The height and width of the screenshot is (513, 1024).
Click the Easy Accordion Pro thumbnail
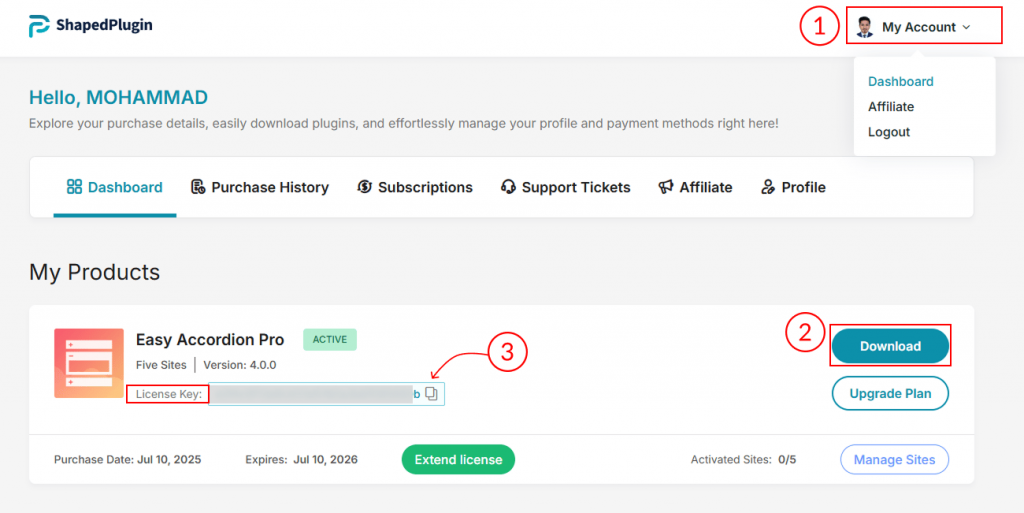click(x=89, y=363)
